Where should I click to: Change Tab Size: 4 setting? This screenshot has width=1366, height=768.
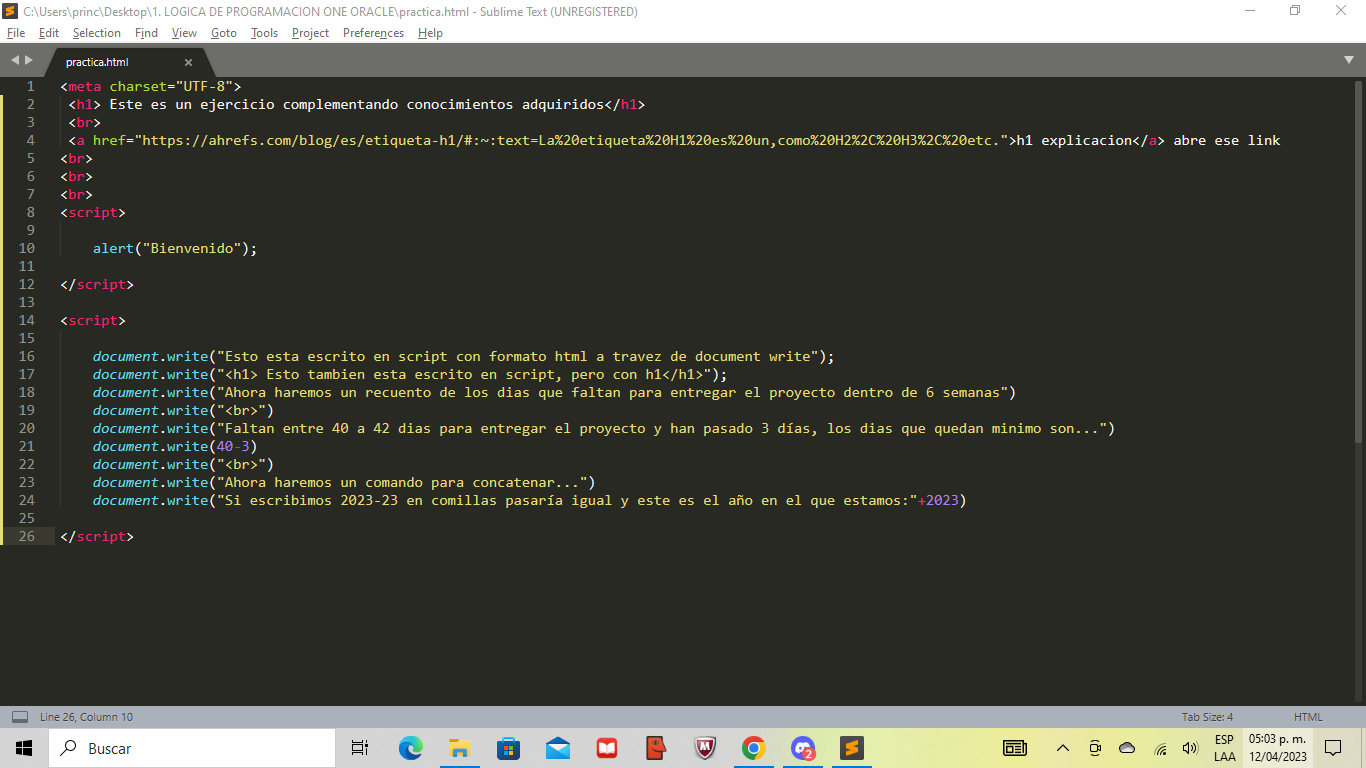[1207, 717]
